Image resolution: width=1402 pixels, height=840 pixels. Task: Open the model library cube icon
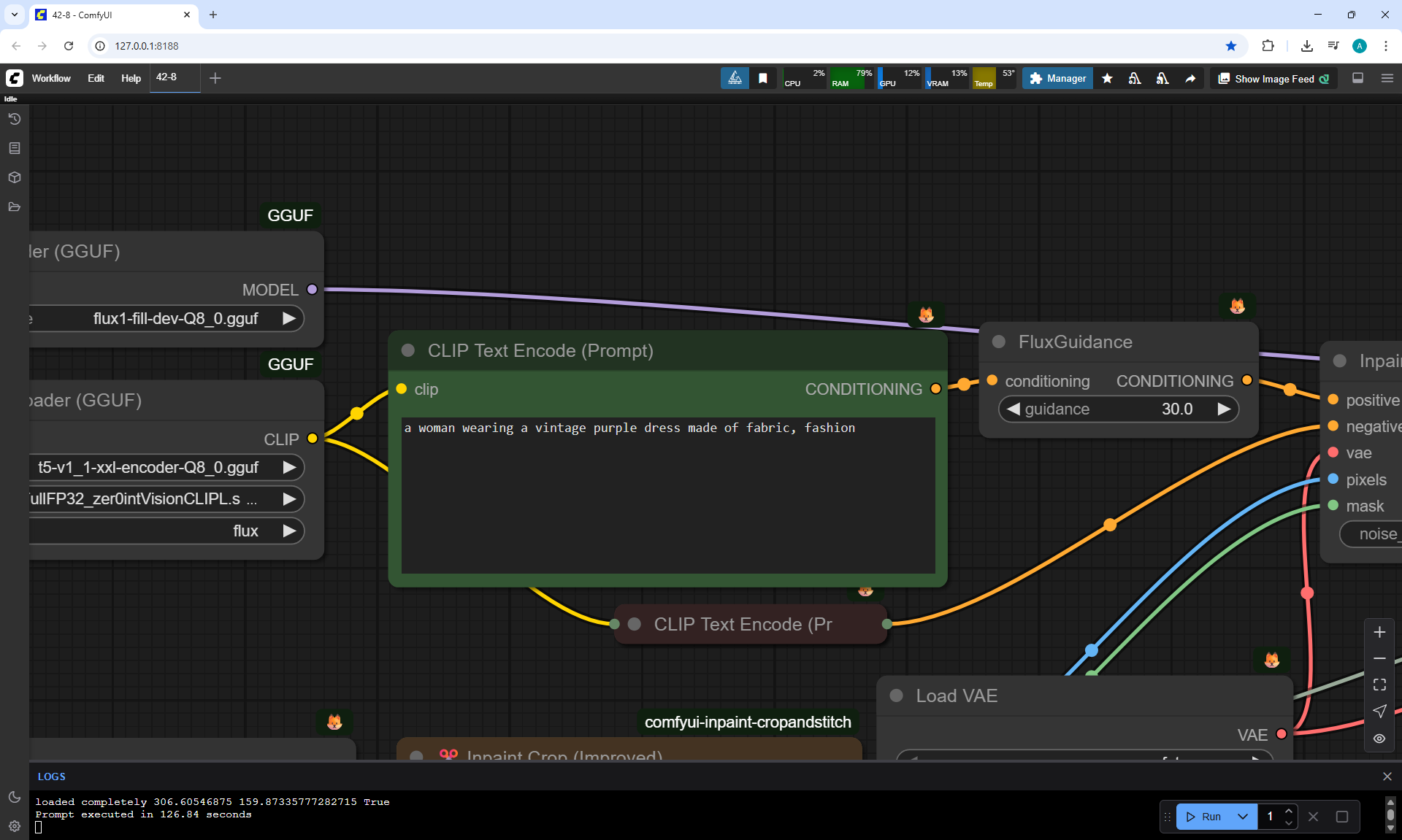coord(15,177)
